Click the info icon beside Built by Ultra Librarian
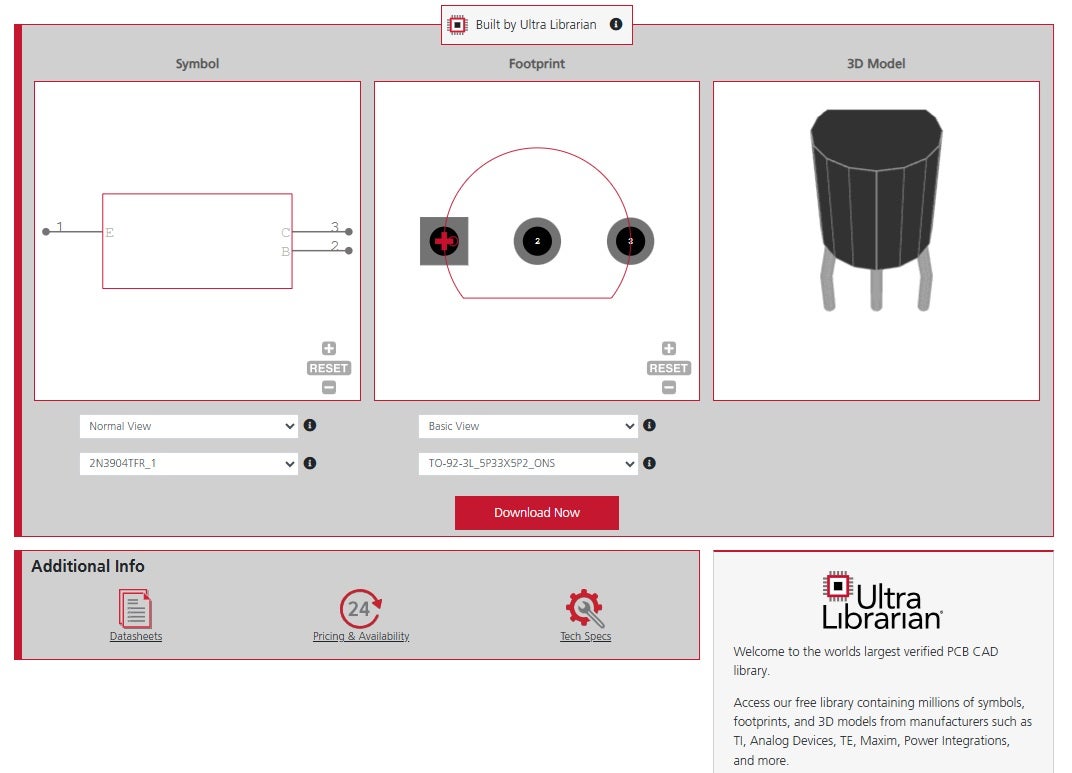Image resolution: width=1072 pixels, height=773 pixels. (615, 24)
